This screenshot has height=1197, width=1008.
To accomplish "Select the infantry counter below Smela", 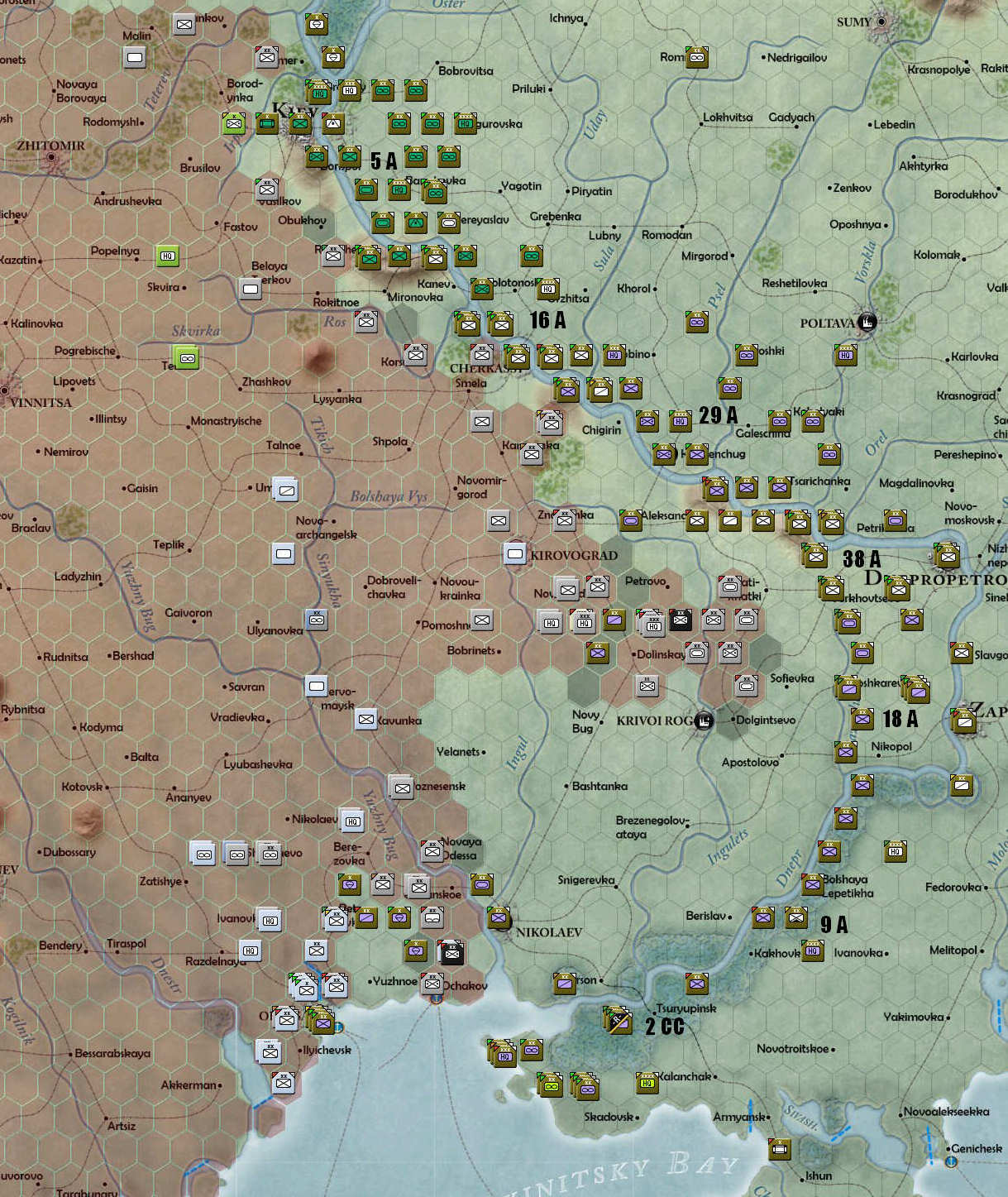I will coord(482,421).
